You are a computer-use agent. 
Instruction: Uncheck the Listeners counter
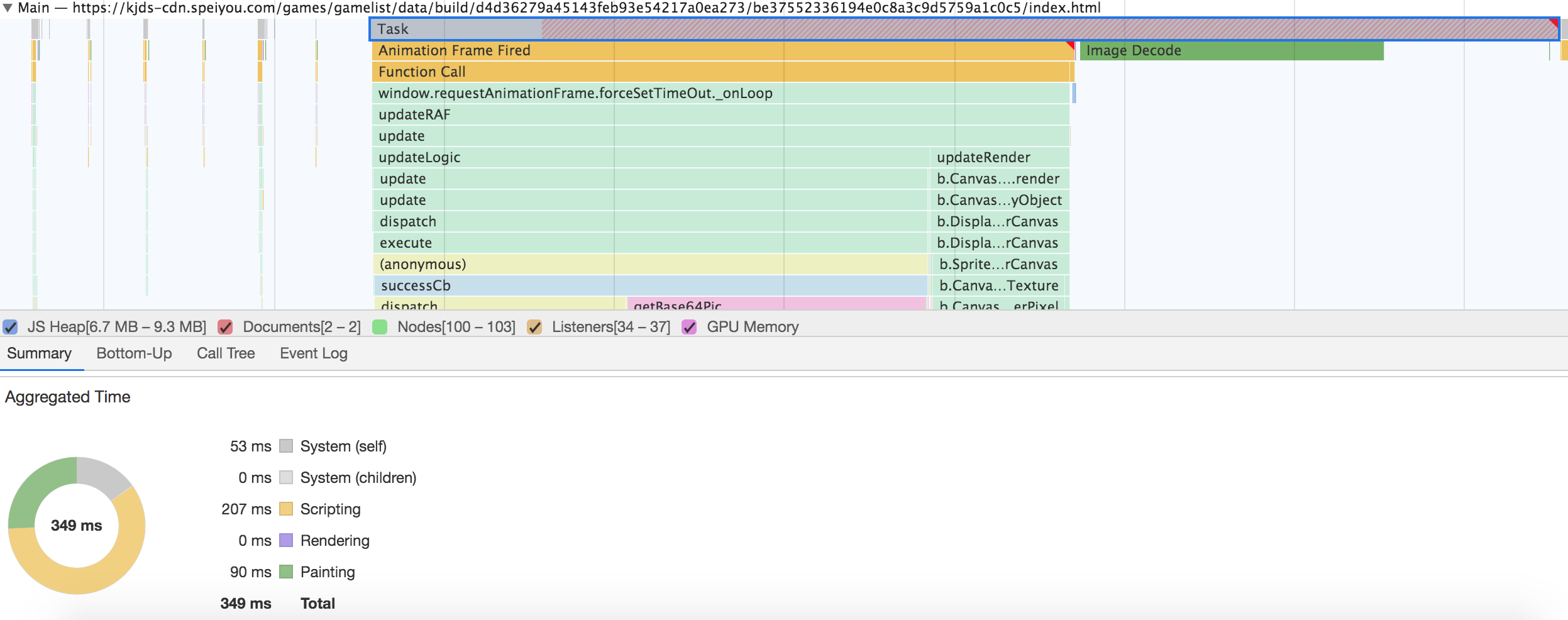536,327
